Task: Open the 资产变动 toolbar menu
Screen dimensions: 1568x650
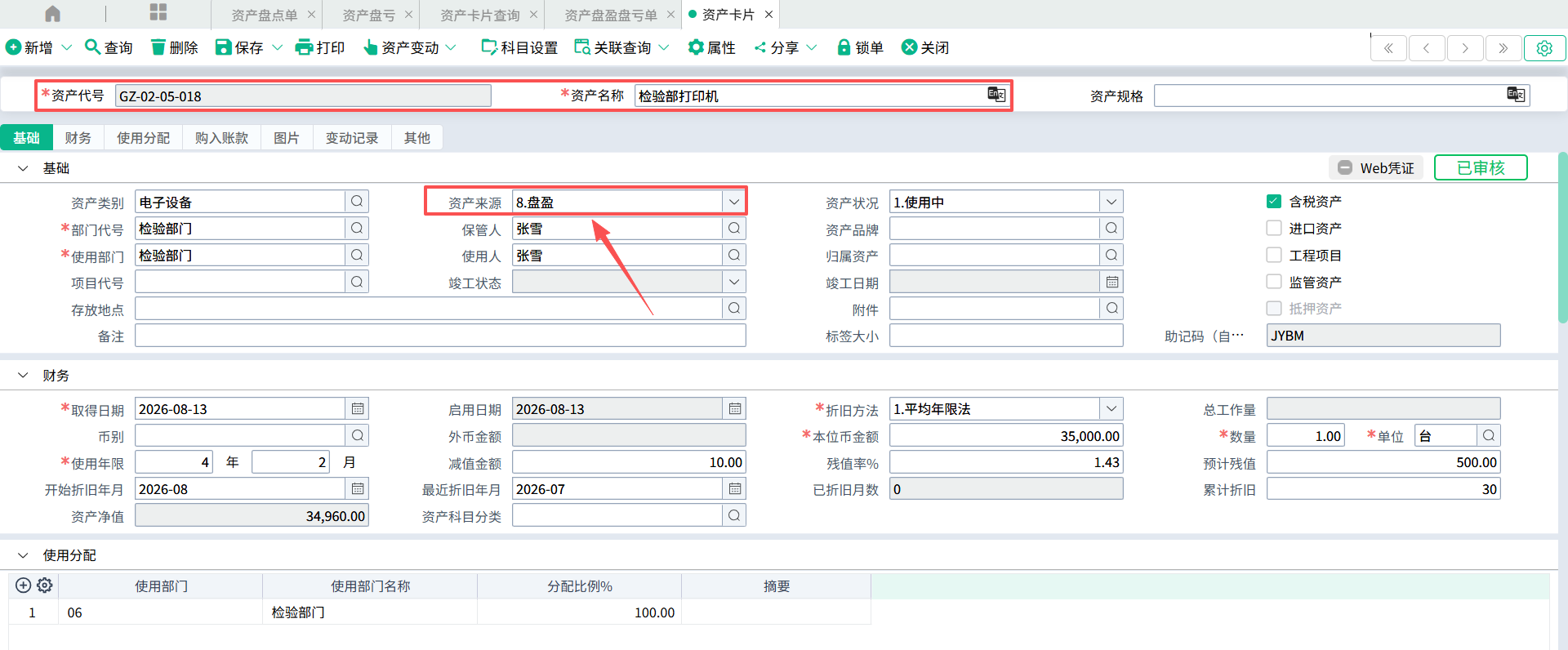Action: point(409,47)
